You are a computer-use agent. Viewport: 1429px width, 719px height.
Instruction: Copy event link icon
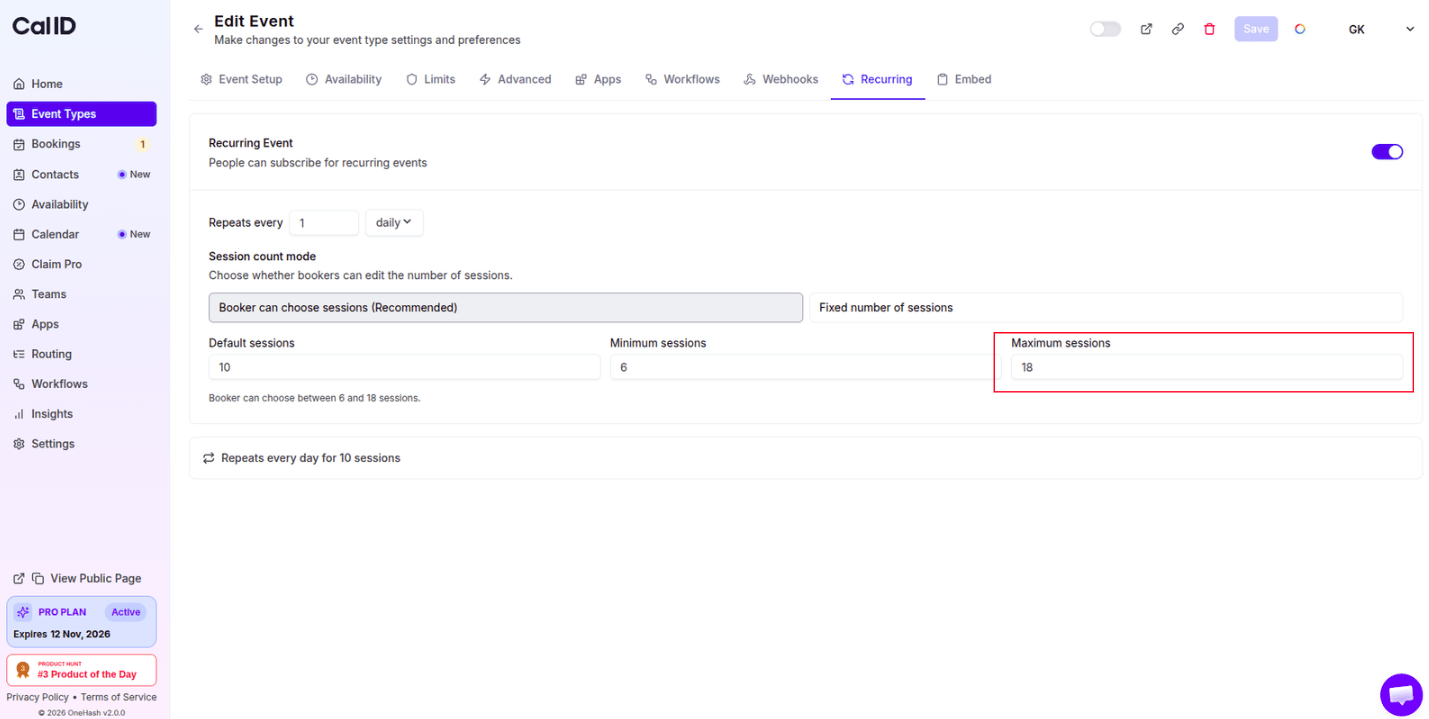(1178, 29)
